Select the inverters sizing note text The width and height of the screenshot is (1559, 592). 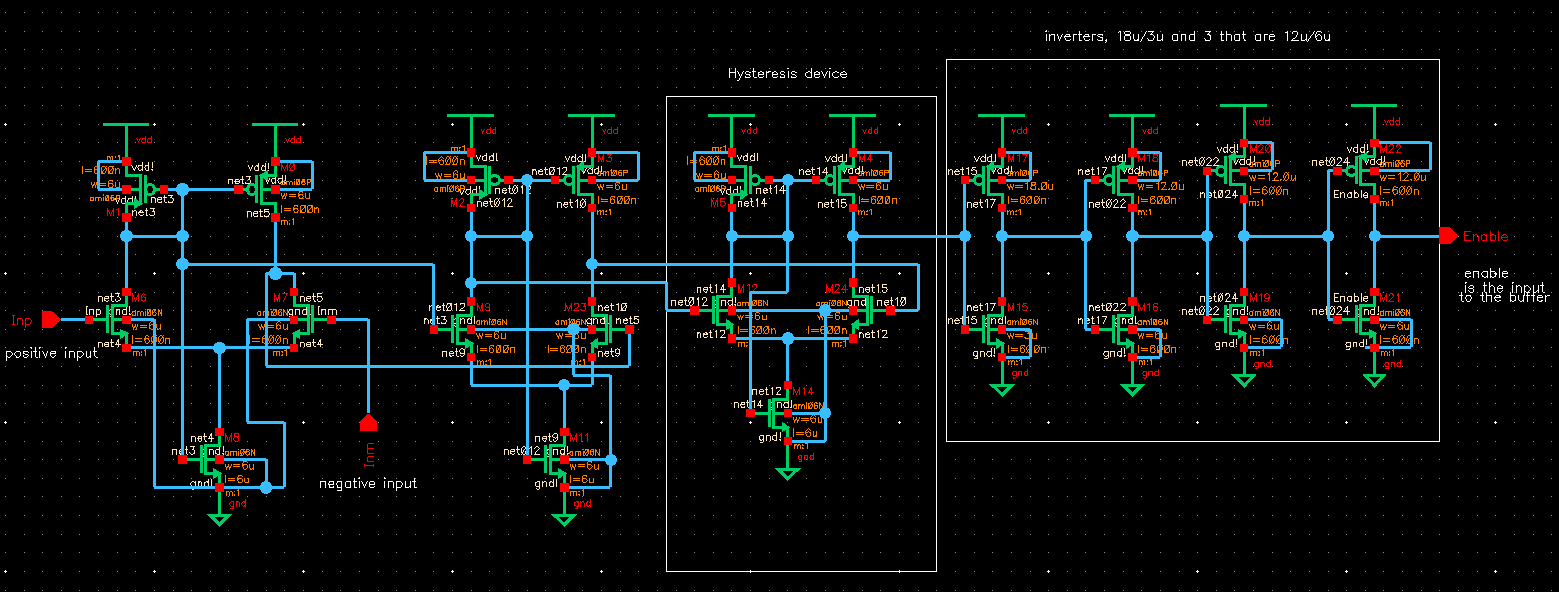[x=1186, y=35]
